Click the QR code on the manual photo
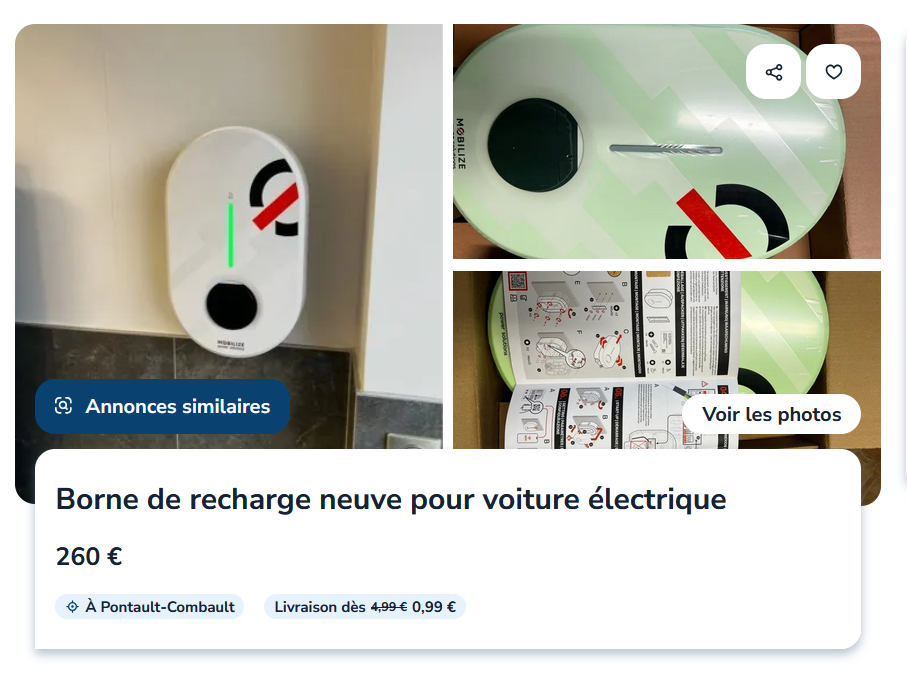Viewport: 907px width, 679px height. [x=517, y=281]
